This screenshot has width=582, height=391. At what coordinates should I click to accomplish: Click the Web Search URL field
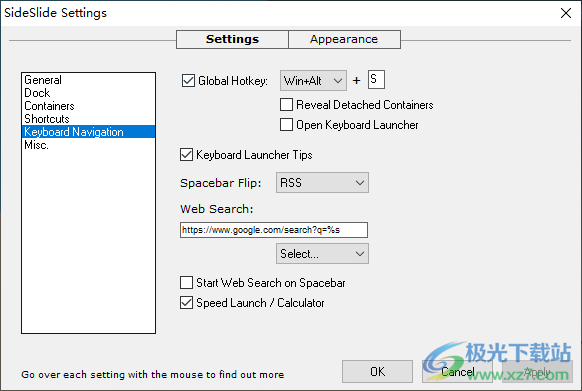click(x=274, y=230)
